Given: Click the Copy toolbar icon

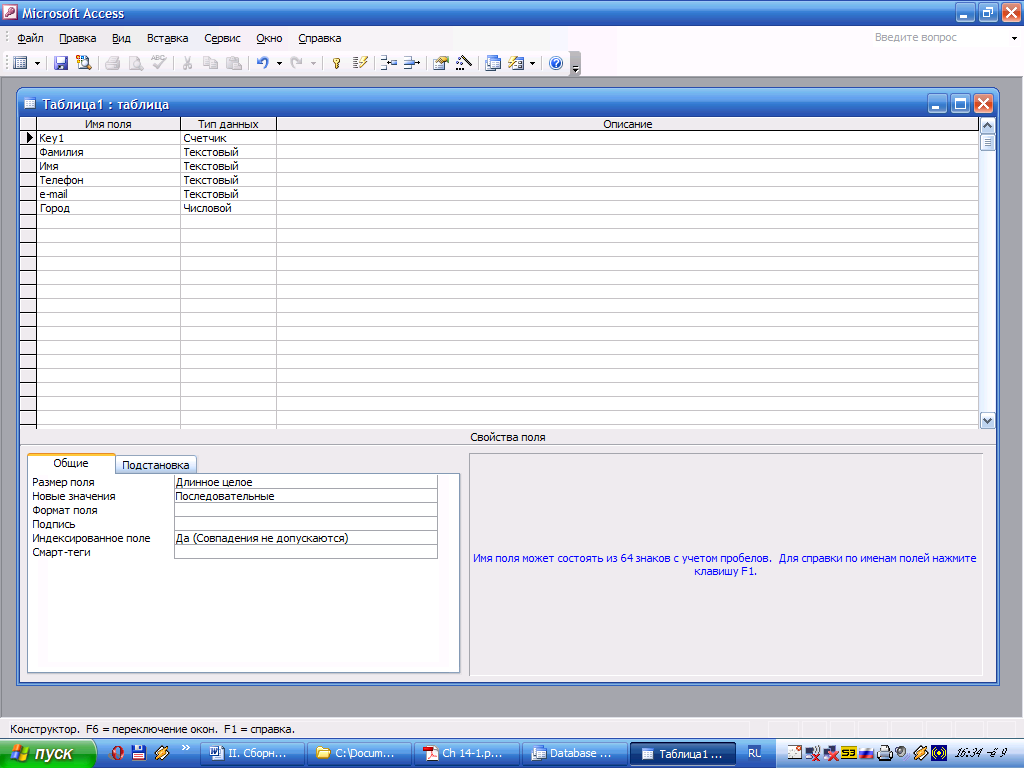Looking at the screenshot, I should [x=210, y=63].
